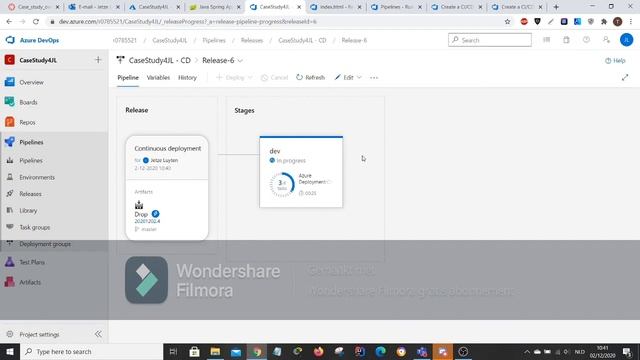Click the CaseStudy4JL breadcrumb

169,40
